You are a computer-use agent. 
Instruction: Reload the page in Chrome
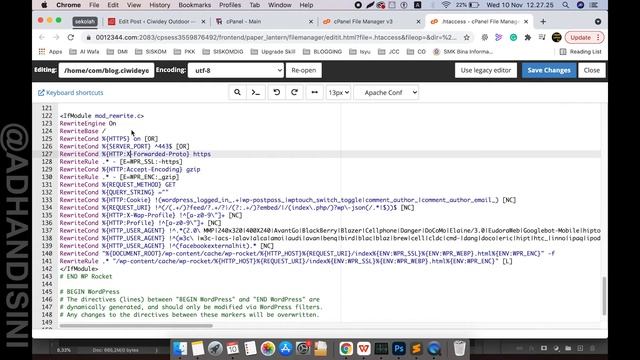(x=71, y=37)
